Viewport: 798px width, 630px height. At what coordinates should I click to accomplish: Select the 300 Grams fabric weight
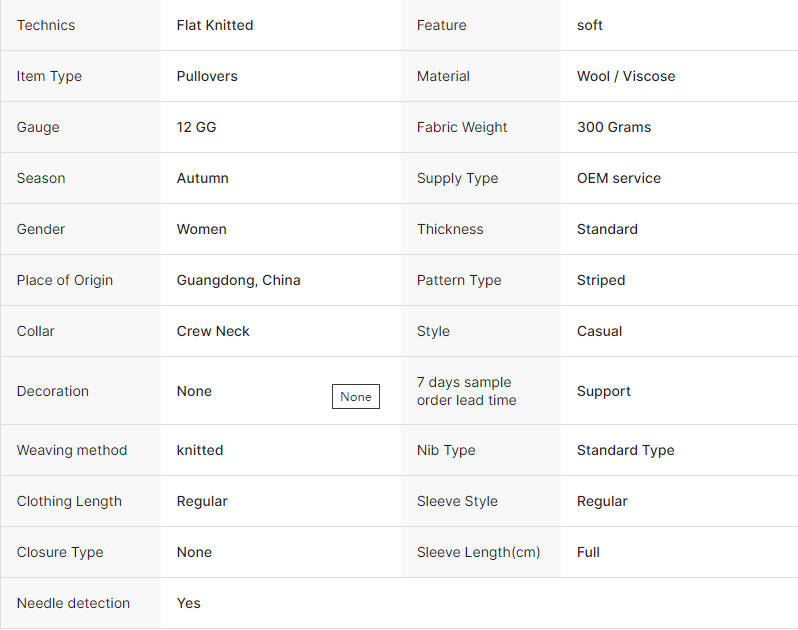[614, 127]
